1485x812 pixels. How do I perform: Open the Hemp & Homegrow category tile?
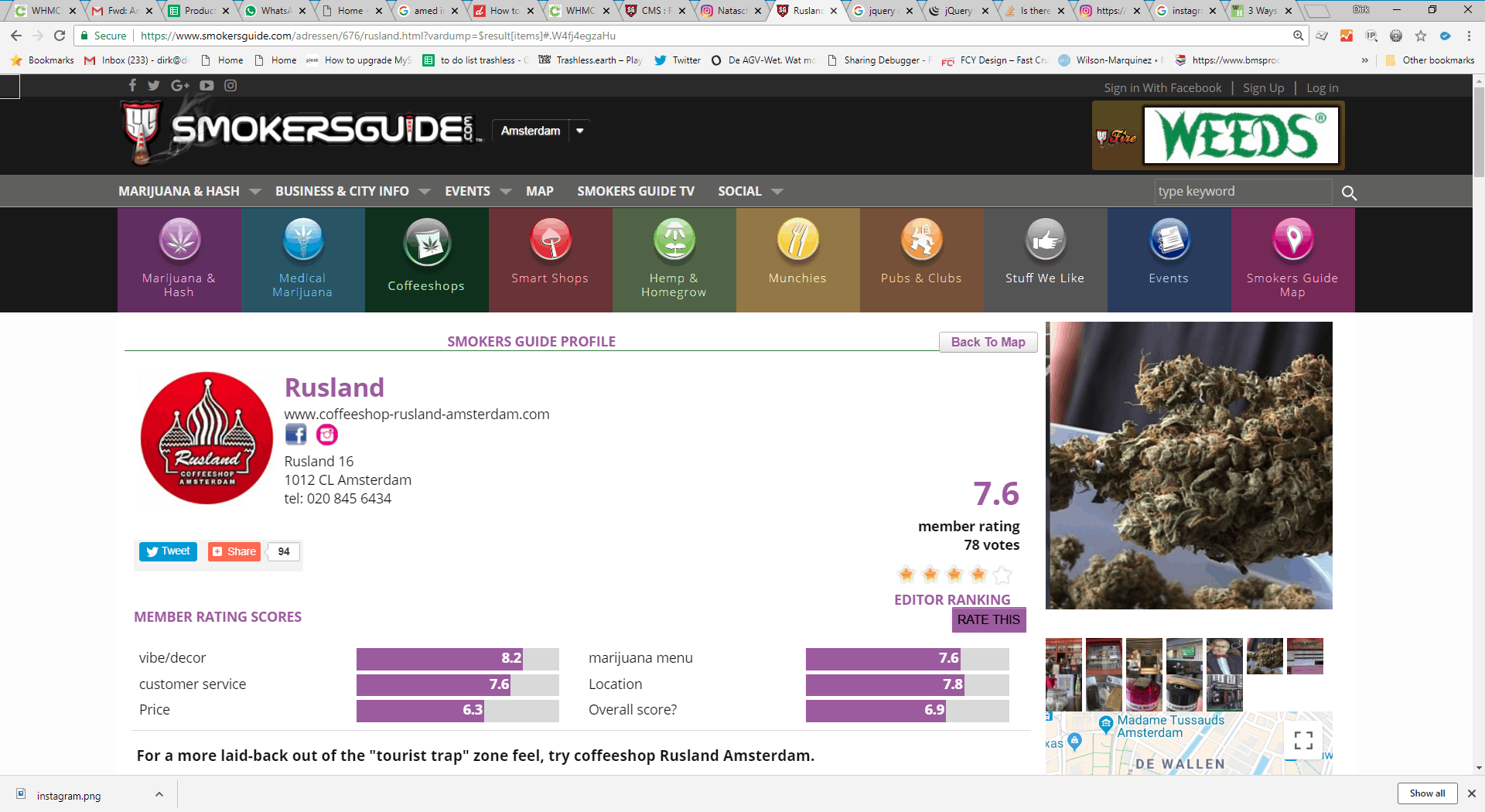[x=674, y=260]
